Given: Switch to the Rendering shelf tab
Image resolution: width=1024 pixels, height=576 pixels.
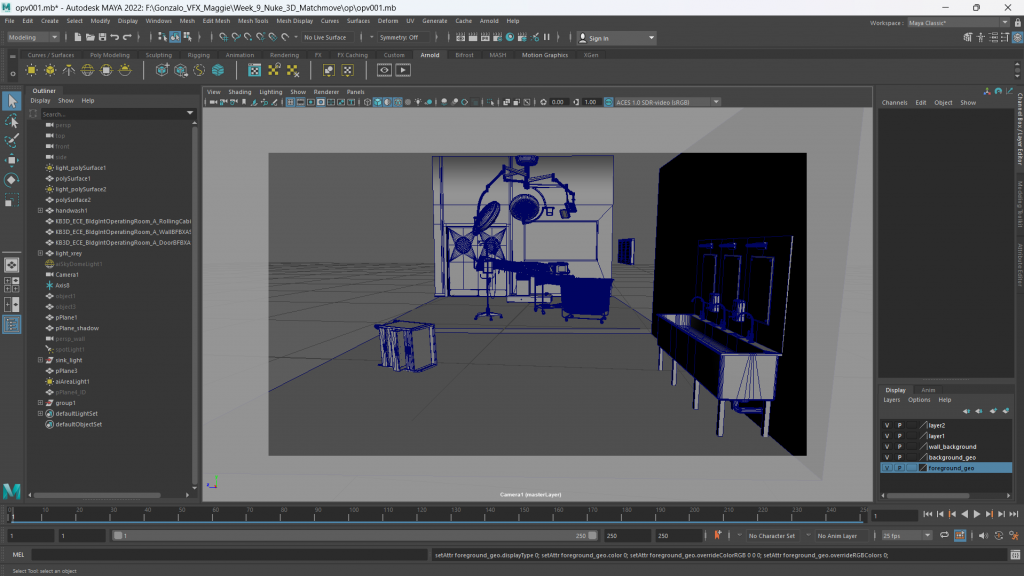Looking at the screenshot, I should (x=284, y=55).
